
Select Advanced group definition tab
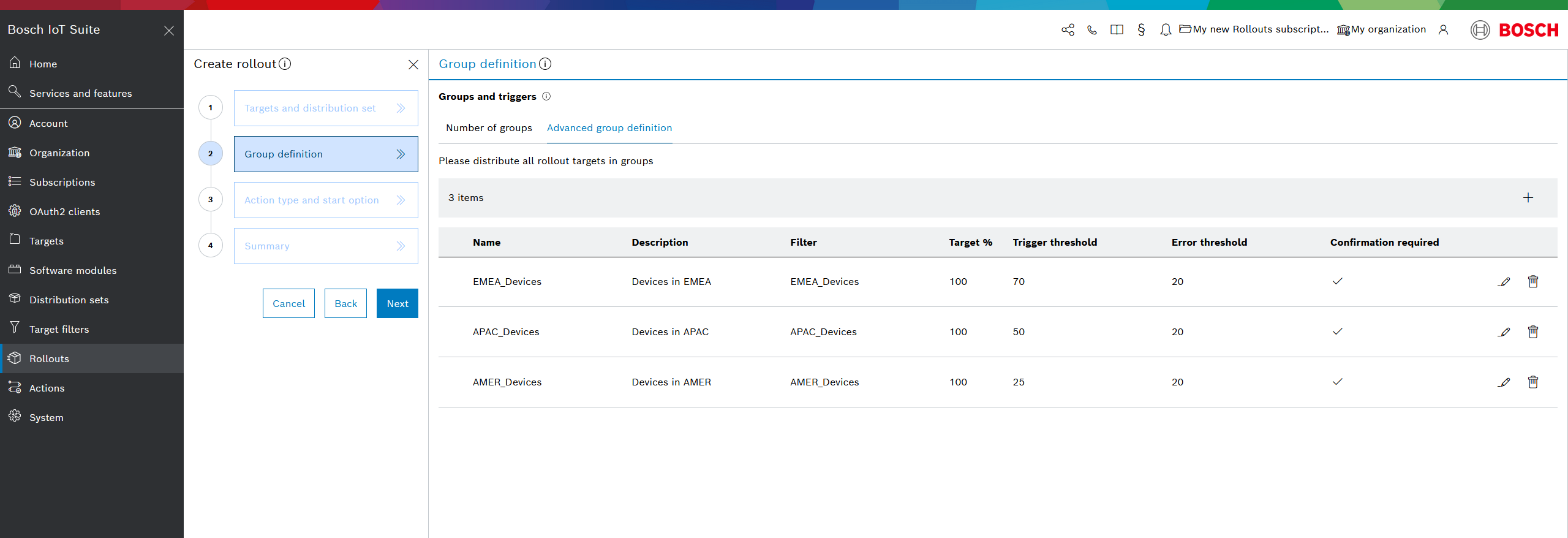pos(609,128)
